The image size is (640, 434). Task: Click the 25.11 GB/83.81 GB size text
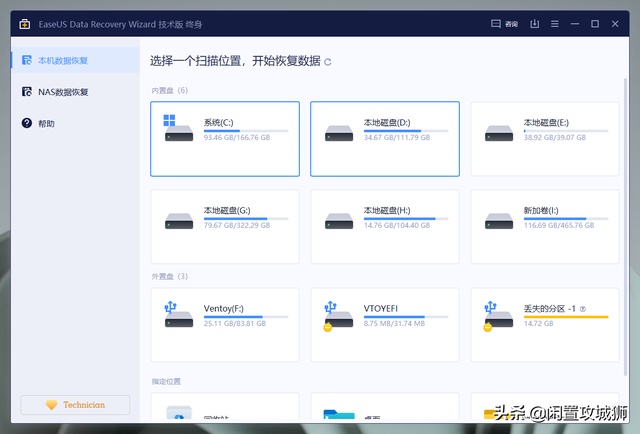[x=235, y=323]
